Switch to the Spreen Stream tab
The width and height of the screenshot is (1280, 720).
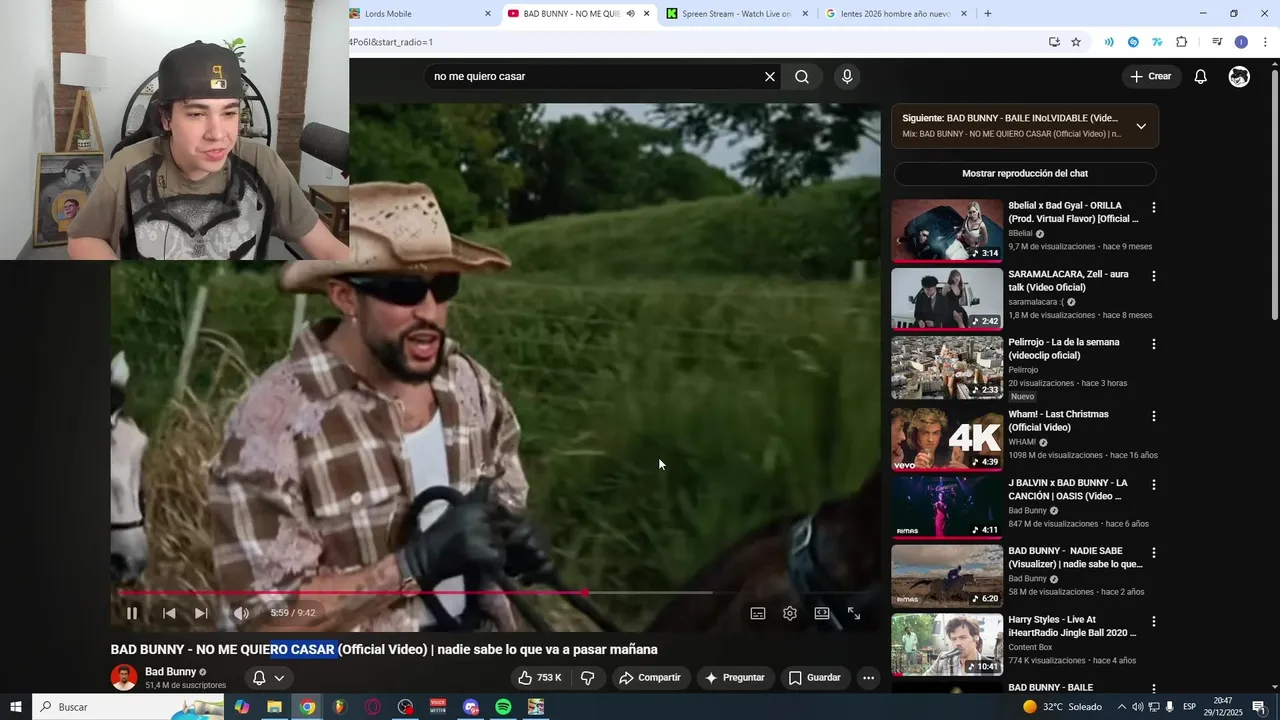(x=735, y=14)
